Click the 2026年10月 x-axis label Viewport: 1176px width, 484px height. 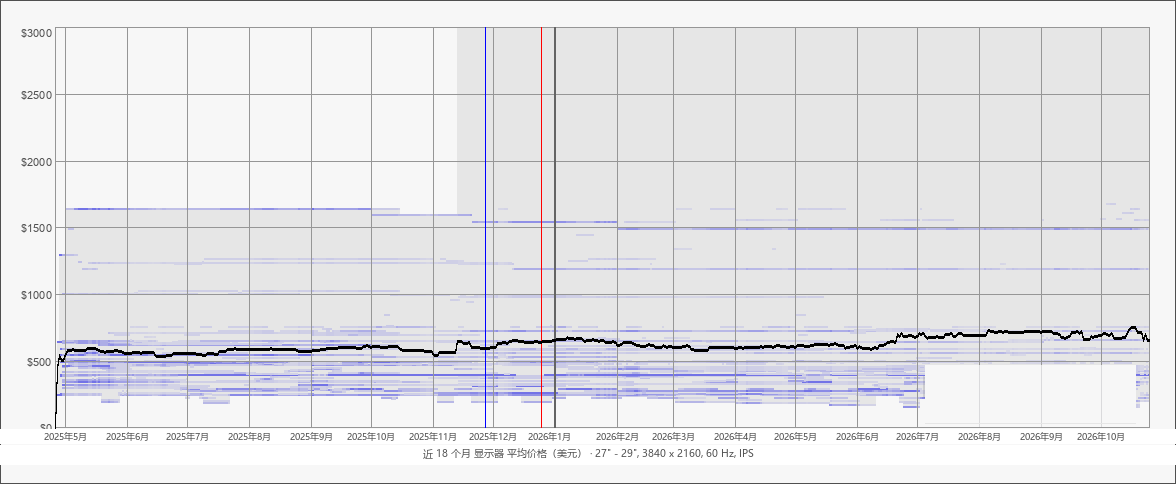(x=1101, y=436)
